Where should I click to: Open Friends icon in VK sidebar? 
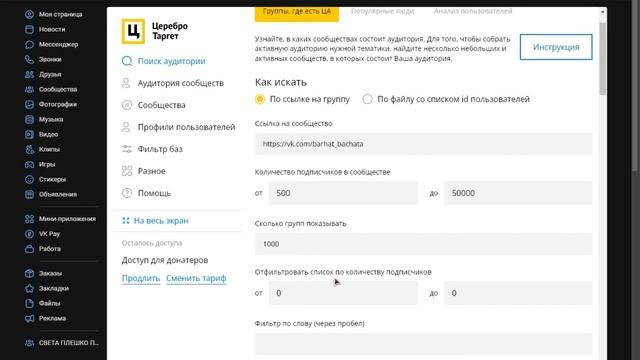(x=29, y=74)
